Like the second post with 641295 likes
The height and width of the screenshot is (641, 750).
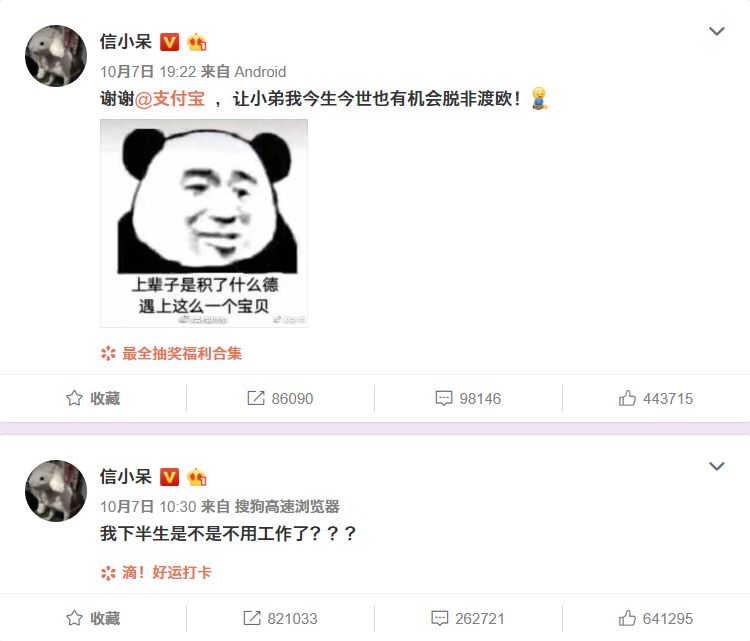pos(656,618)
